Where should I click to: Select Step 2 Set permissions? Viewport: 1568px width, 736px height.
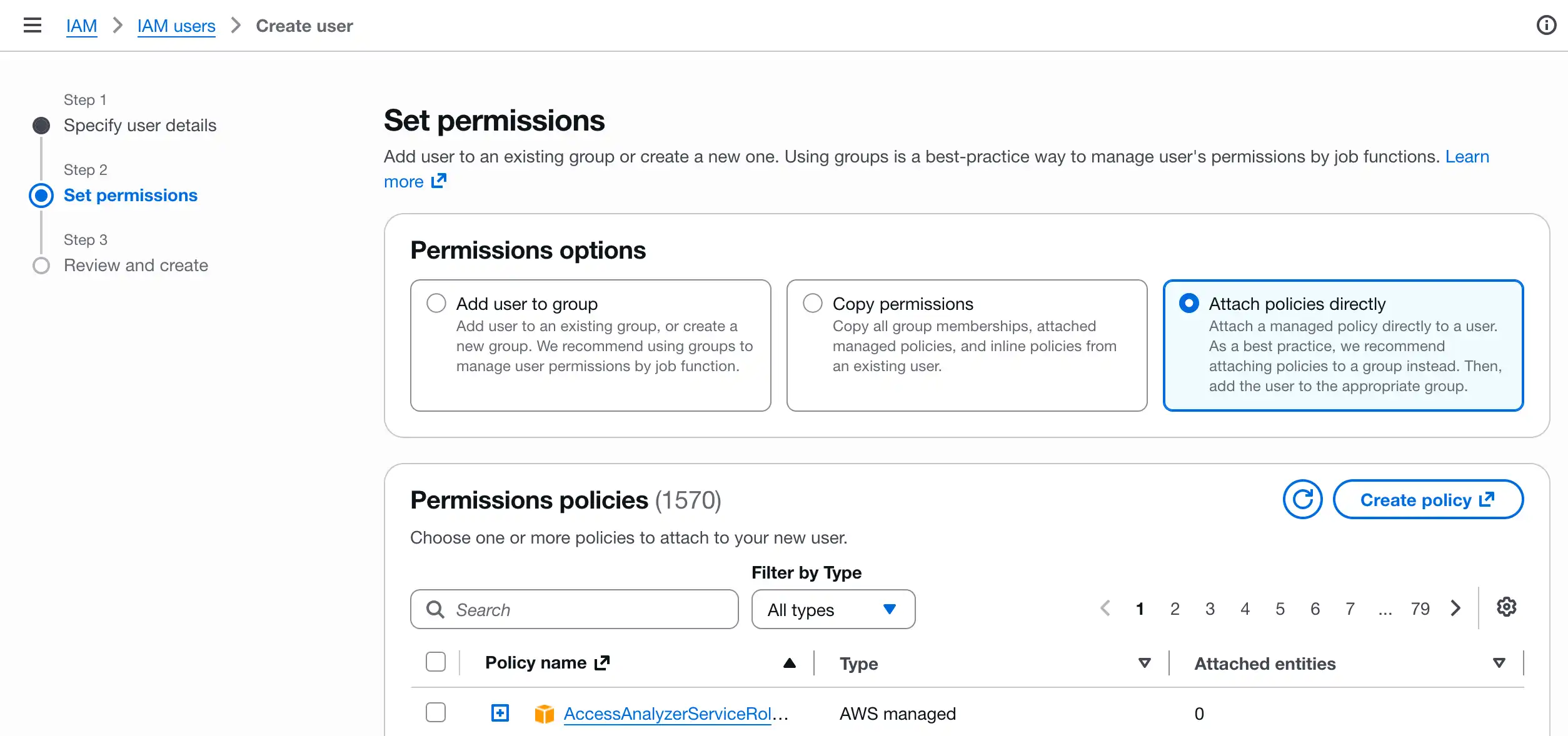[x=131, y=196]
